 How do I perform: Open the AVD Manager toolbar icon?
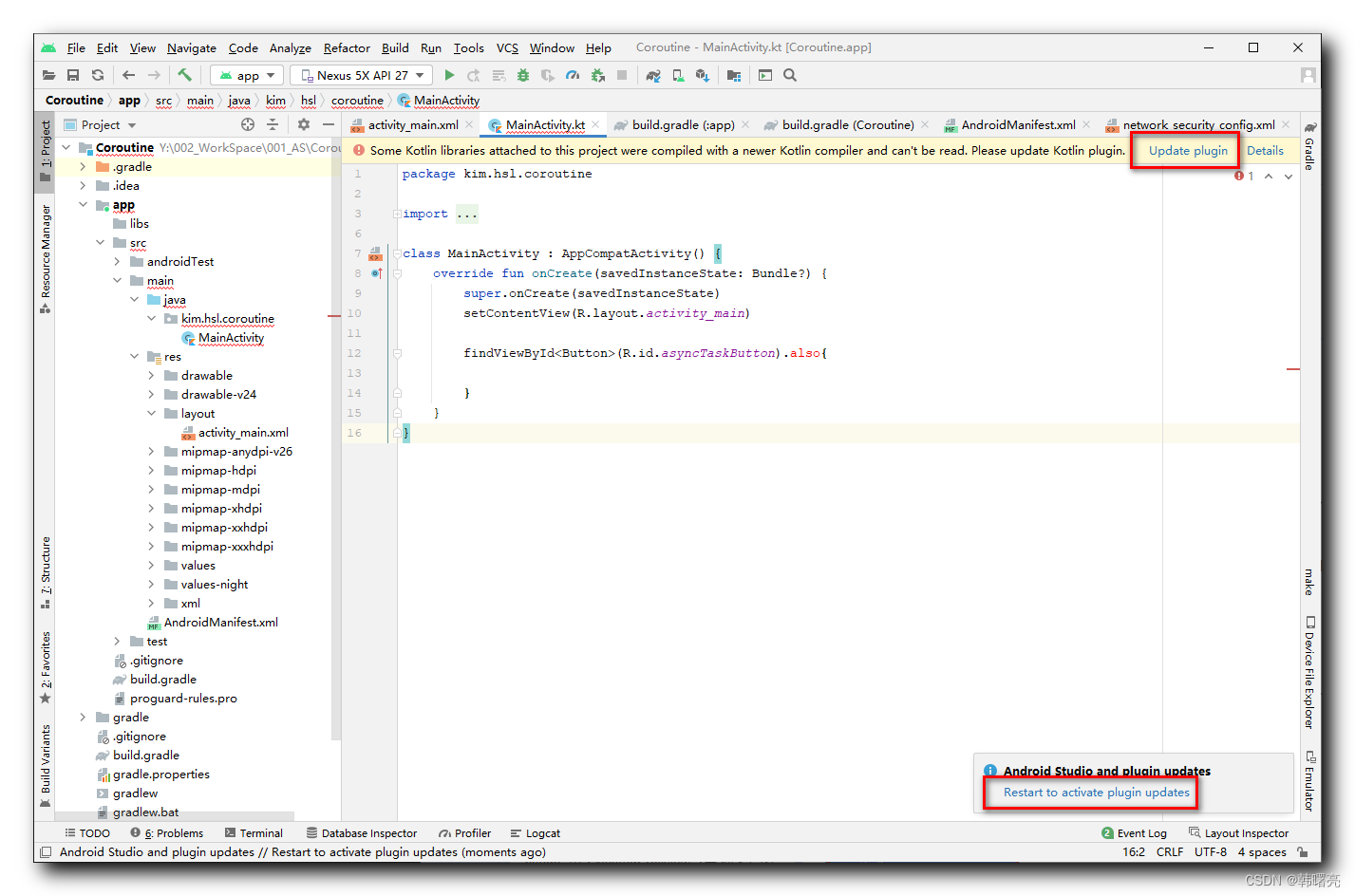(x=676, y=75)
